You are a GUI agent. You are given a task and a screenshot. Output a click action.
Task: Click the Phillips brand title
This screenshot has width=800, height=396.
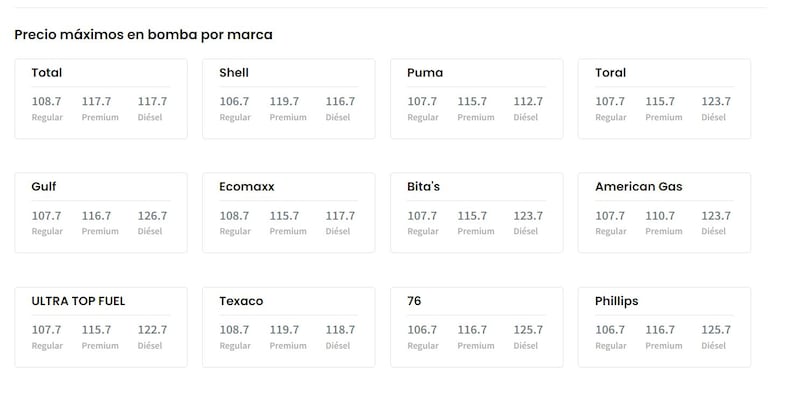(616, 301)
